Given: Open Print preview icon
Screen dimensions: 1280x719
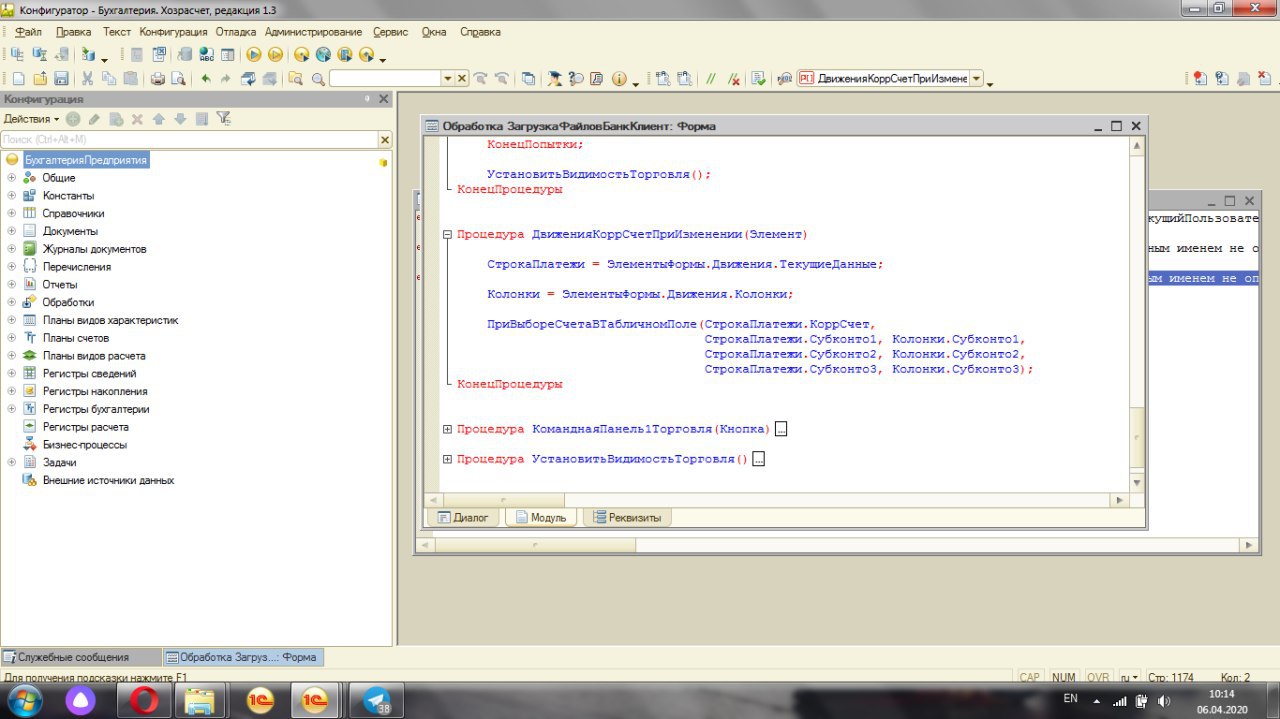Looking at the screenshot, I should pyautogui.click(x=178, y=78).
